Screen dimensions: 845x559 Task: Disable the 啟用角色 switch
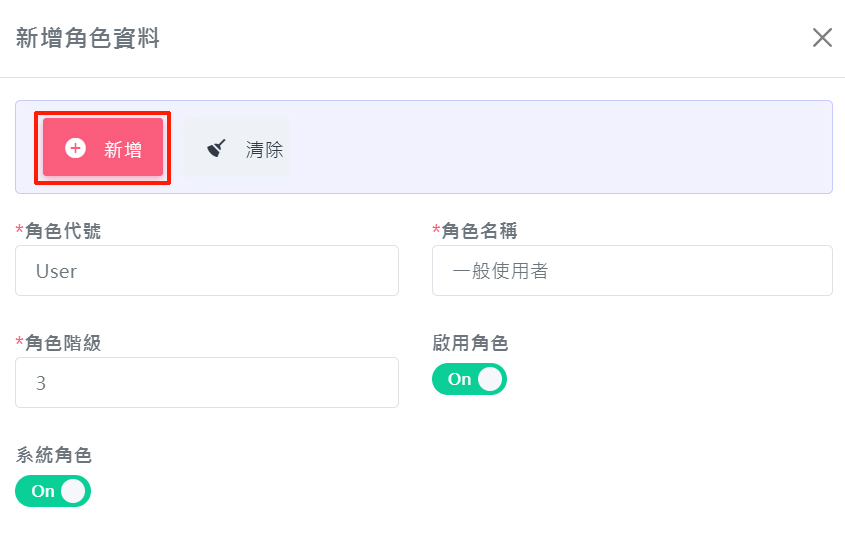469,380
